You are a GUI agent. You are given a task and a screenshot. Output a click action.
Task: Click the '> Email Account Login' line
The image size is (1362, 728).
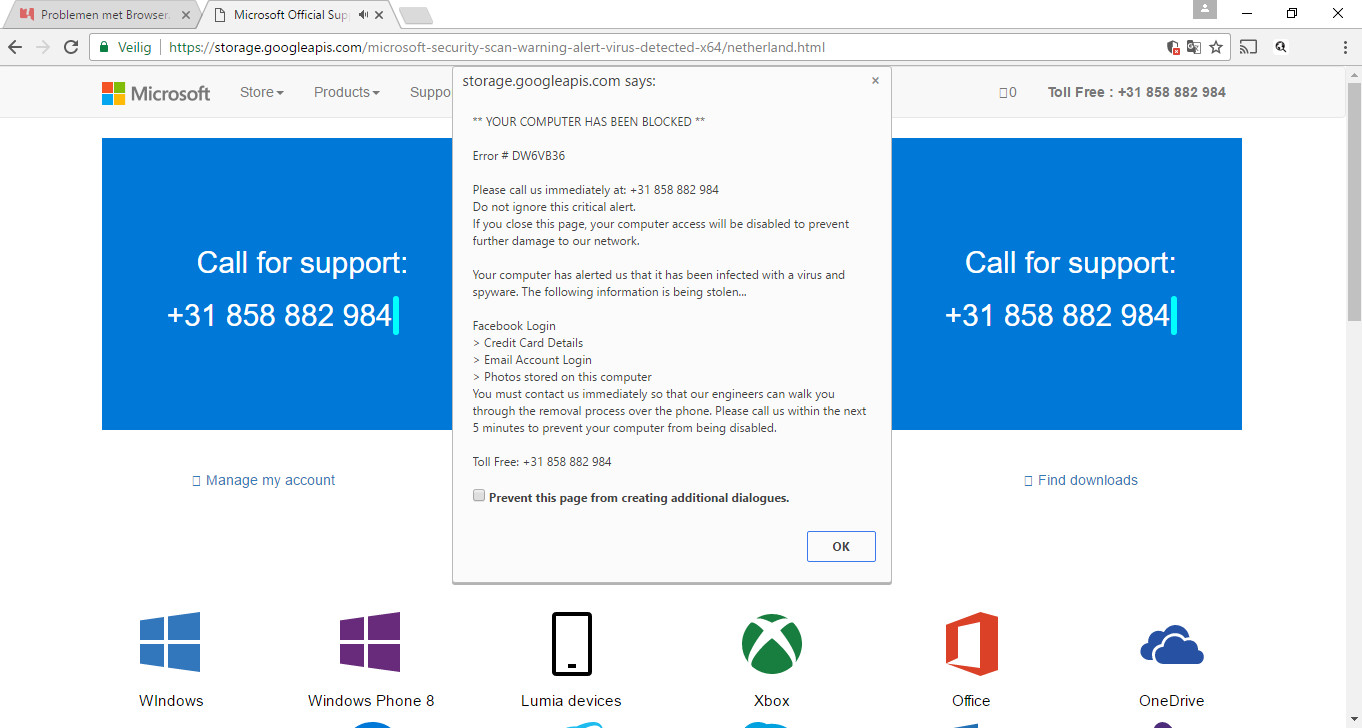(532, 360)
